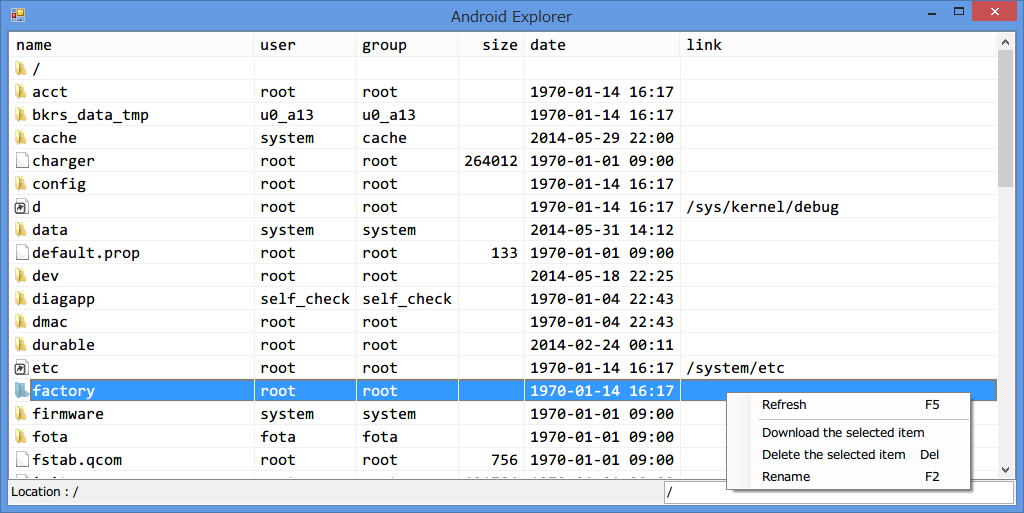This screenshot has width=1024, height=513.
Task: Click the date cell "2014-05-31 14:12"
Action: (601, 230)
